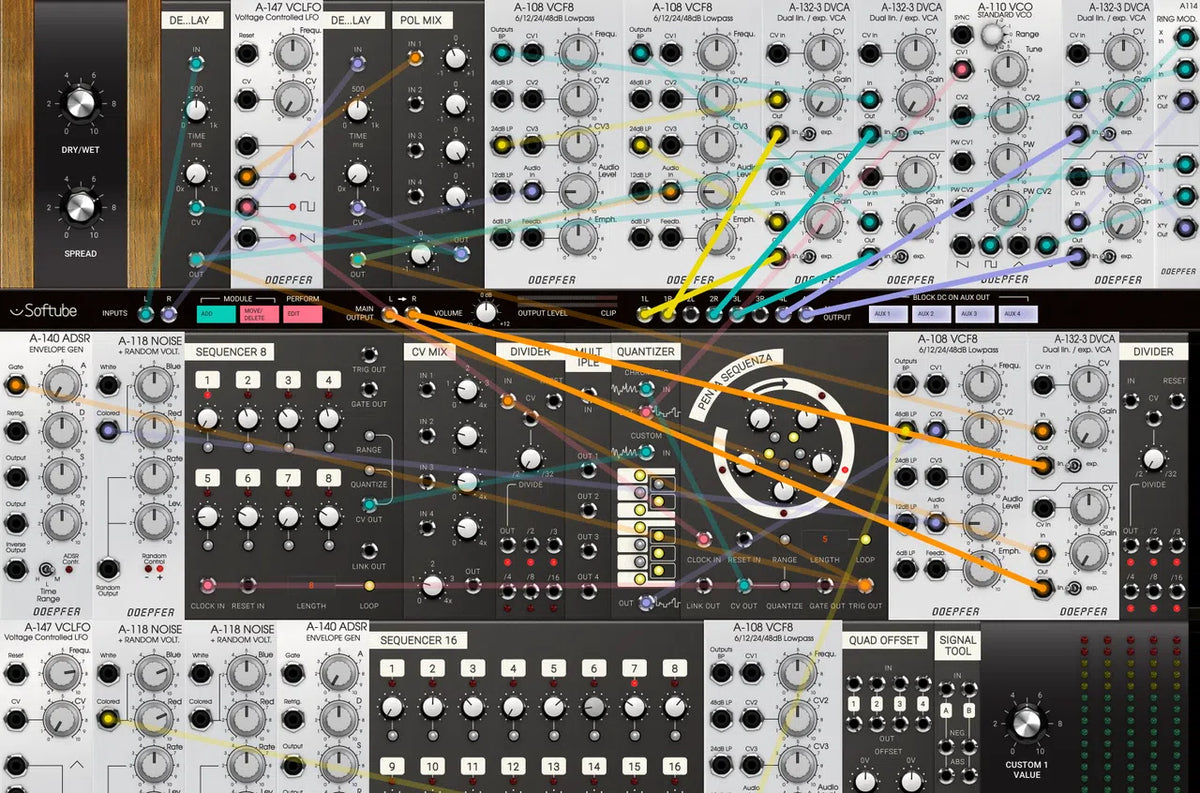Click the sawtooth wave icon on A-147 VCLFO
The height and width of the screenshot is (793, 1200).
pyautogui.click(x=307, y=237)
